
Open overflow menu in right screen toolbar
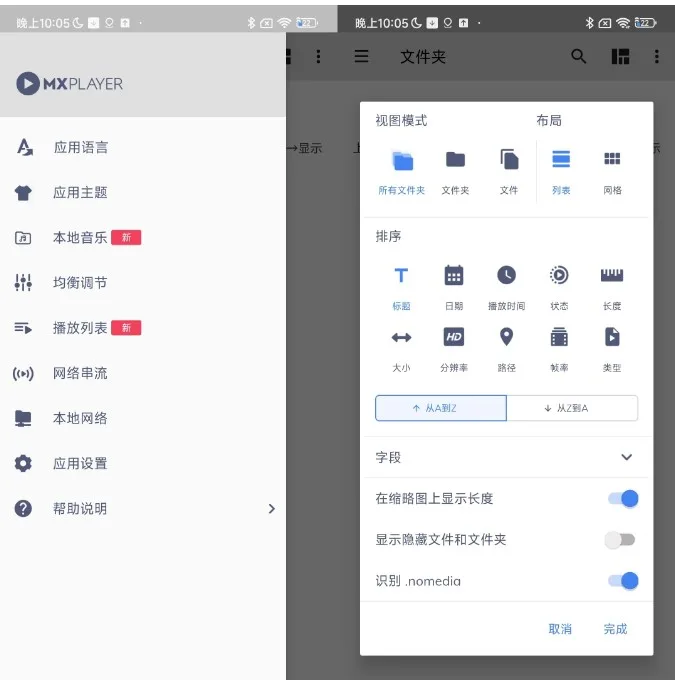(657, 56)
